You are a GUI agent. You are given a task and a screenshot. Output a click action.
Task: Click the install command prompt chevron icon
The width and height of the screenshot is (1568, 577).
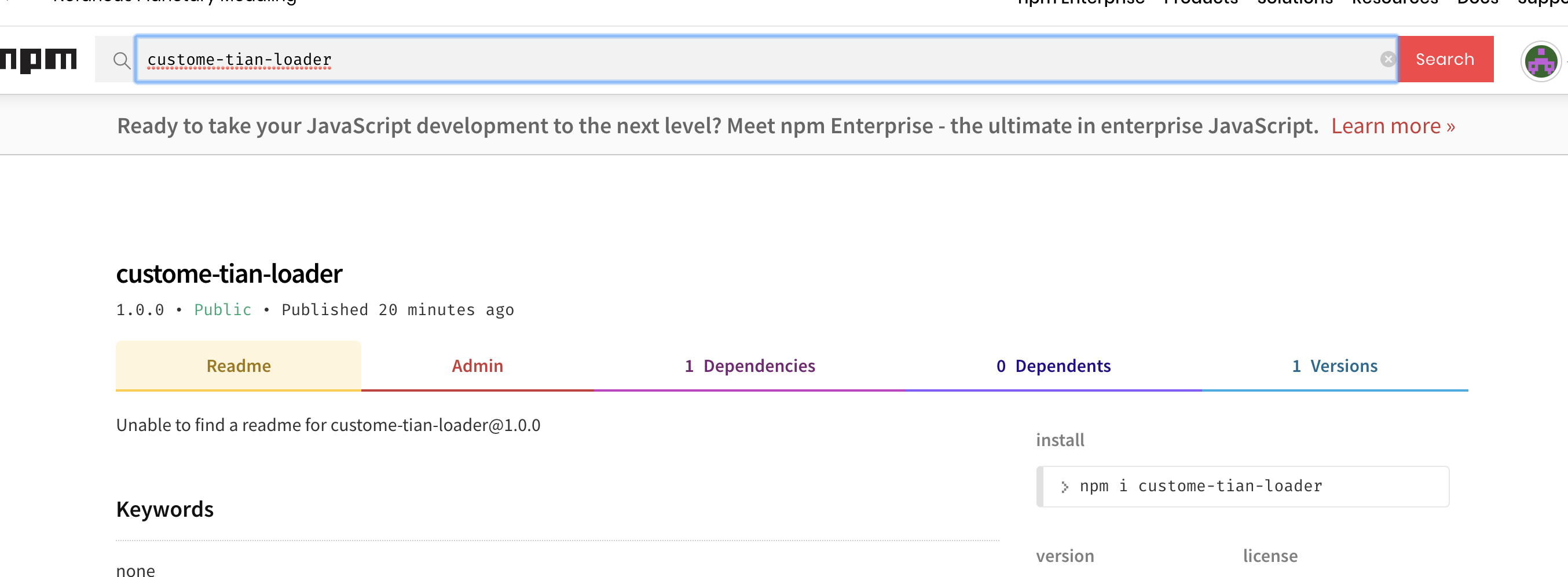coord(1064,487)
